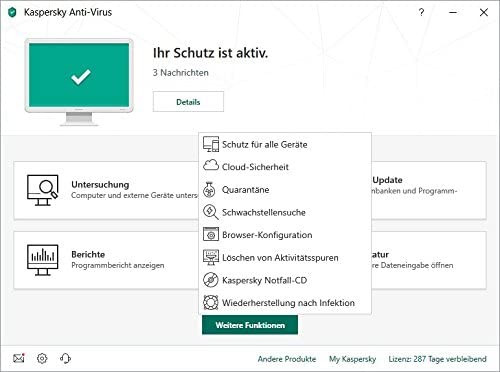
Task: Open messages via the envelope icon
Action: (19, 358)
